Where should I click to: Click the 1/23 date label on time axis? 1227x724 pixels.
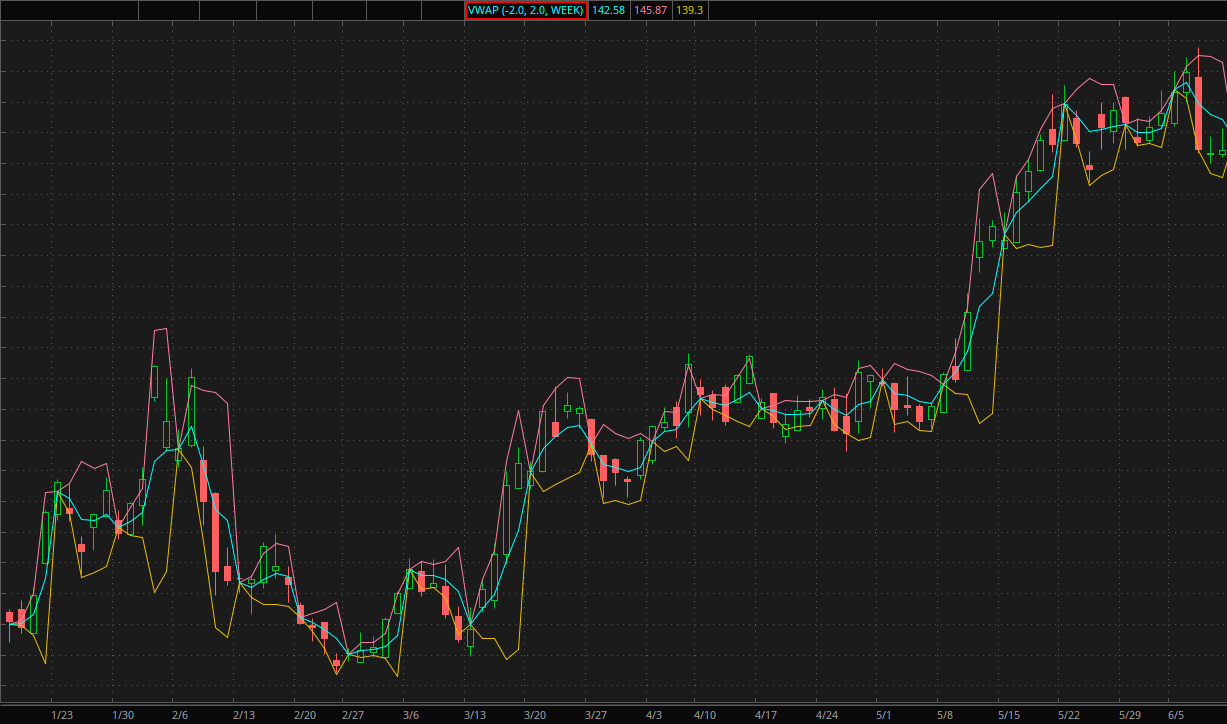coord(62,715)
